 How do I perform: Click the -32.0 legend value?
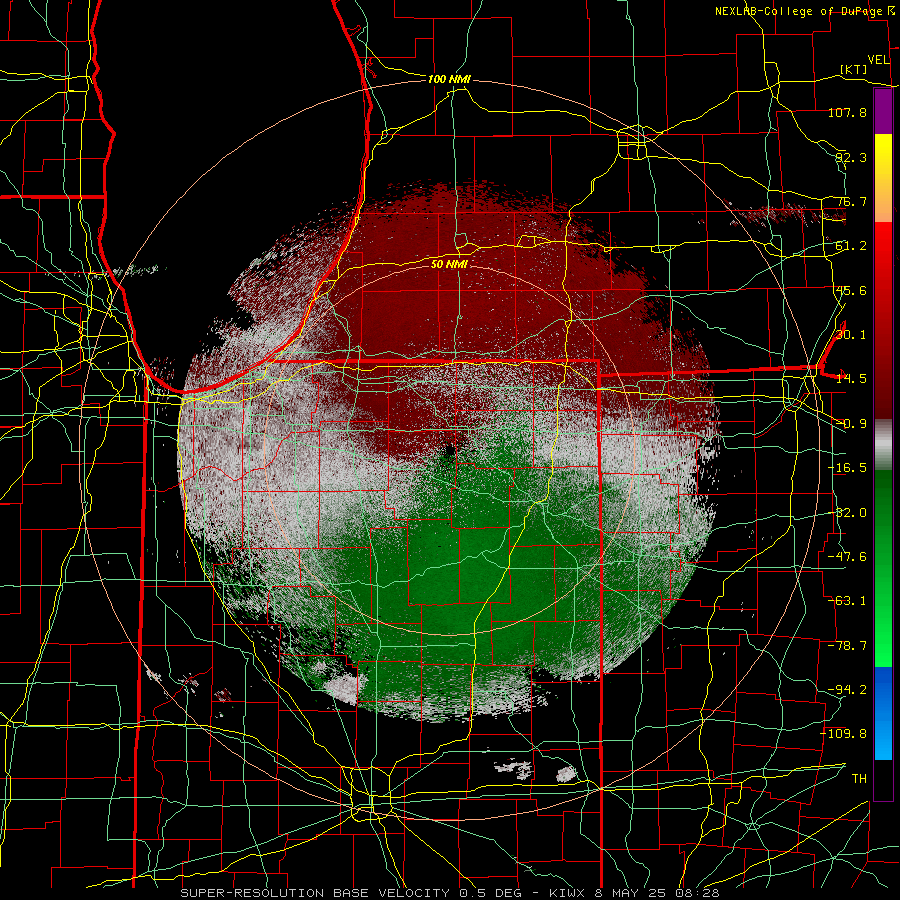click(847, 513)
